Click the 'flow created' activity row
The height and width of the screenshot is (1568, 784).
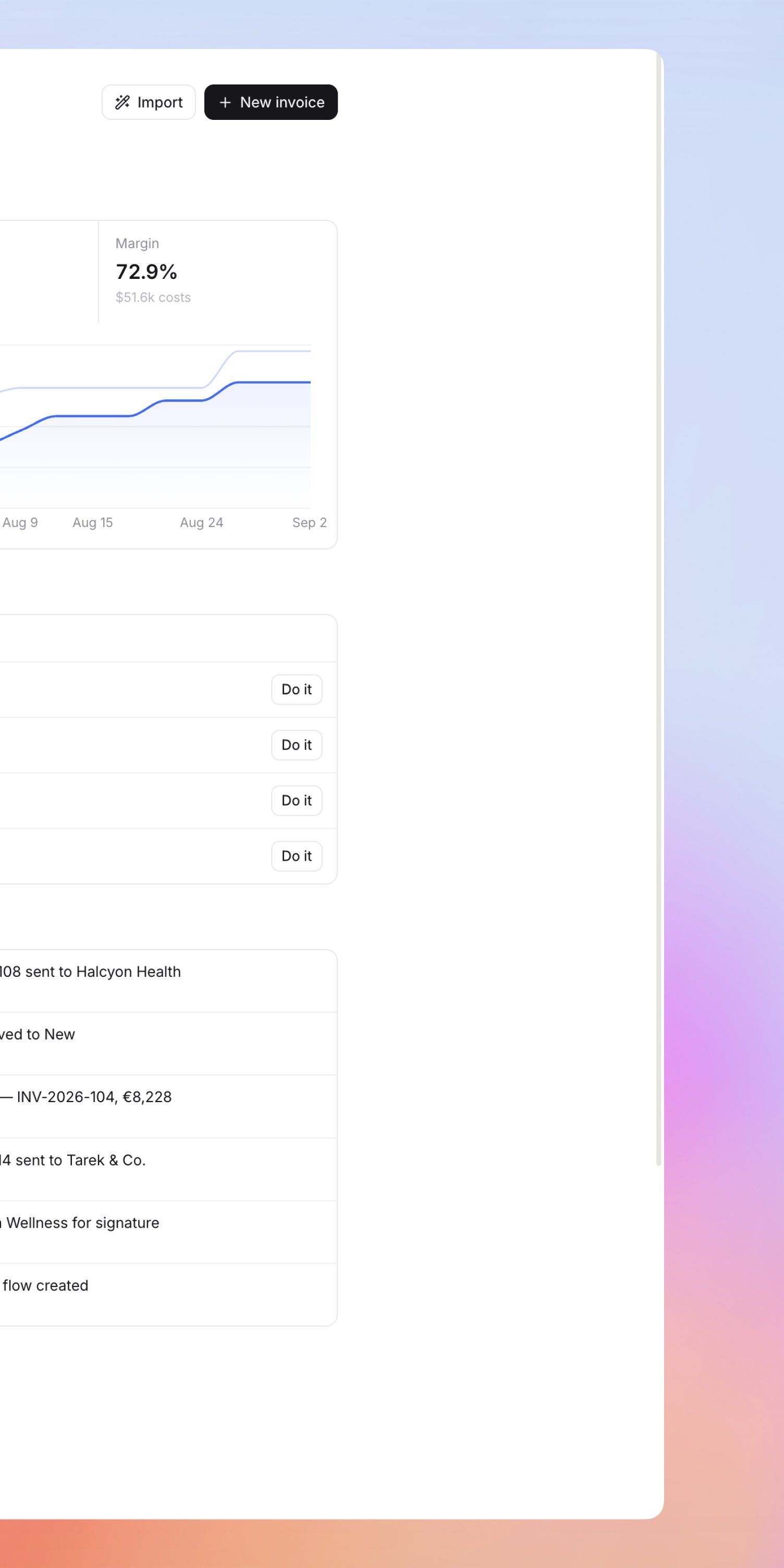[x=168, y=1295]
